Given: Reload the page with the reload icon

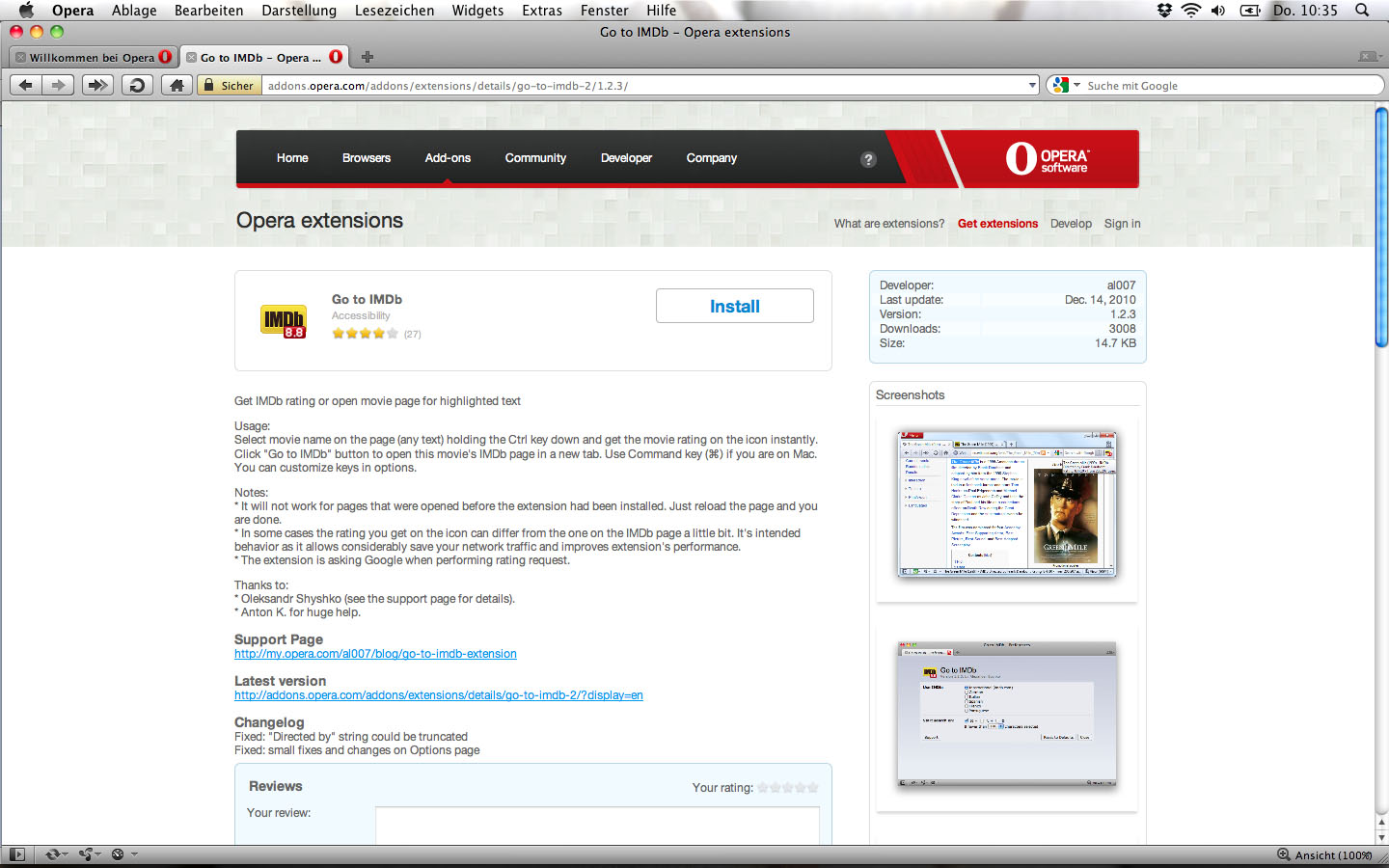Looking at the screenshot, I should 136,85.
